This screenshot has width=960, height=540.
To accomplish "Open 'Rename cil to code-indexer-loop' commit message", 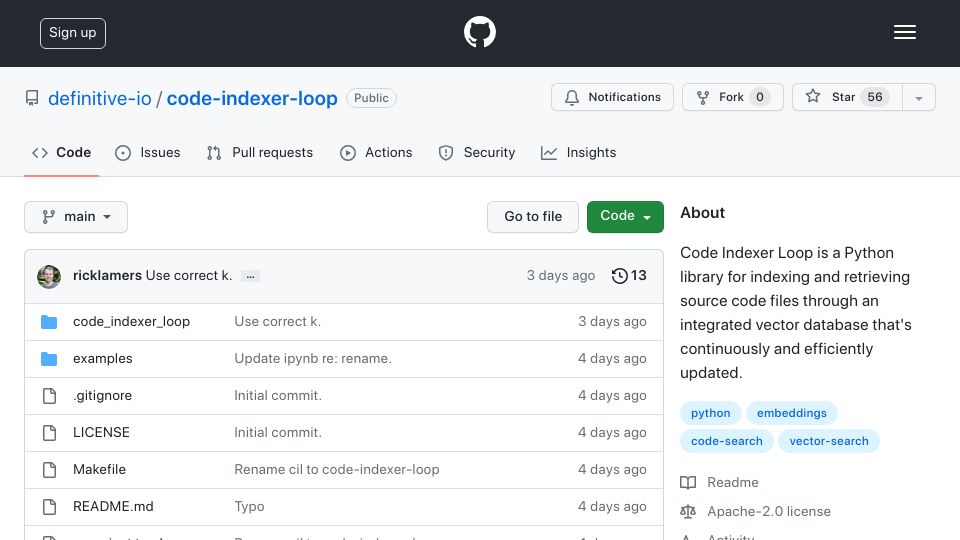I will (337, 470).
